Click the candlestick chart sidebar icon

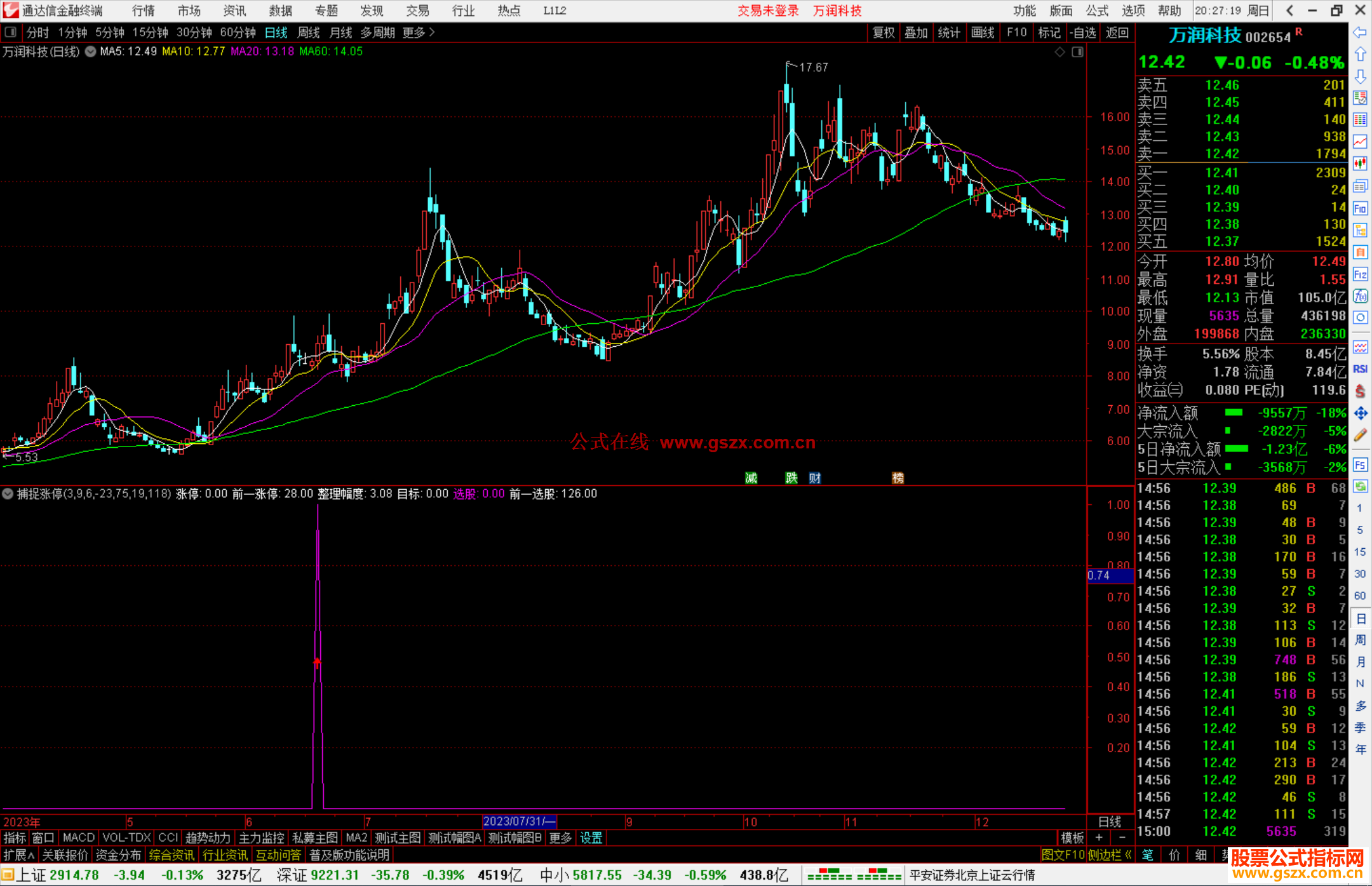click(x=1360, y=164)
